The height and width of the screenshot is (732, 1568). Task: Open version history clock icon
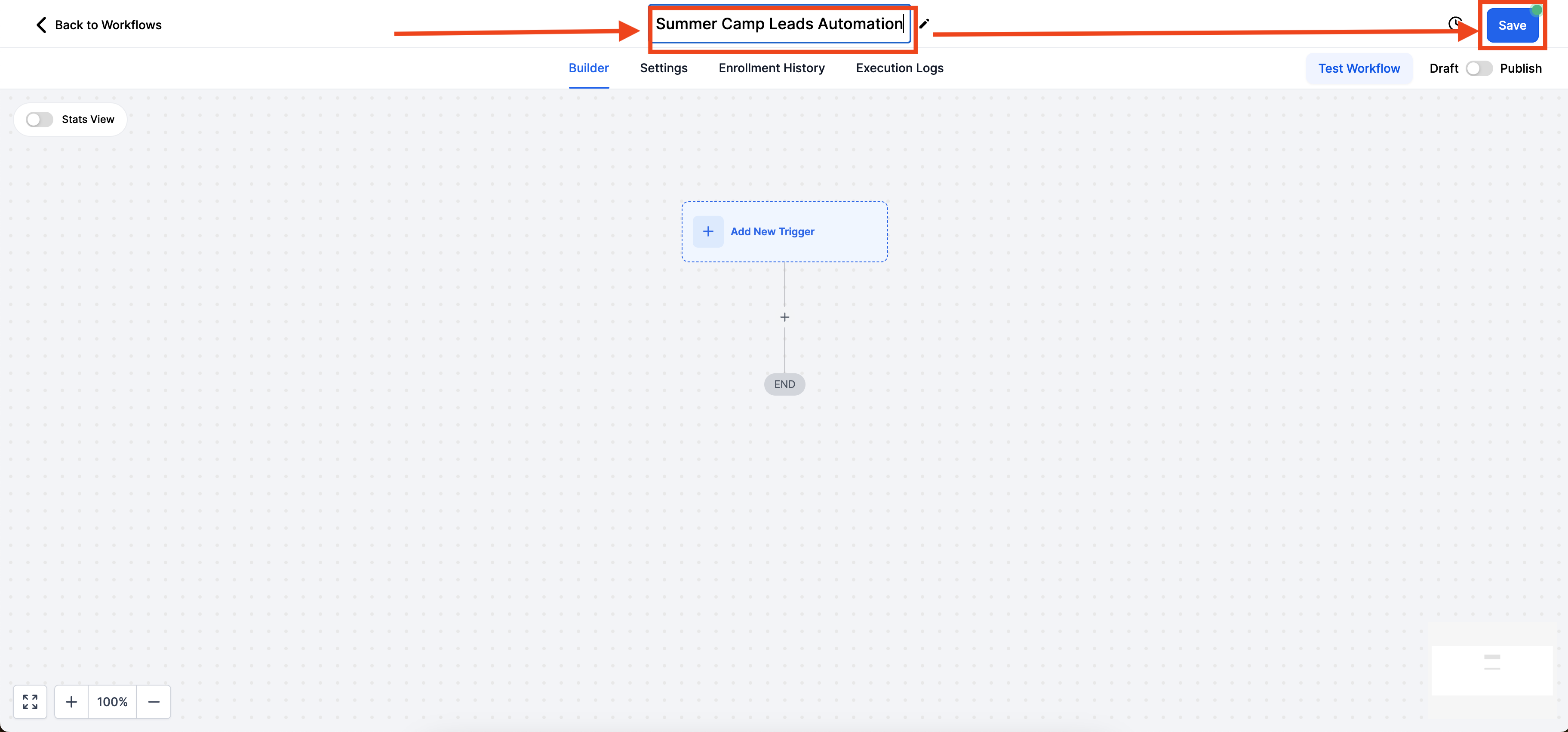[x=1455, y=24]
